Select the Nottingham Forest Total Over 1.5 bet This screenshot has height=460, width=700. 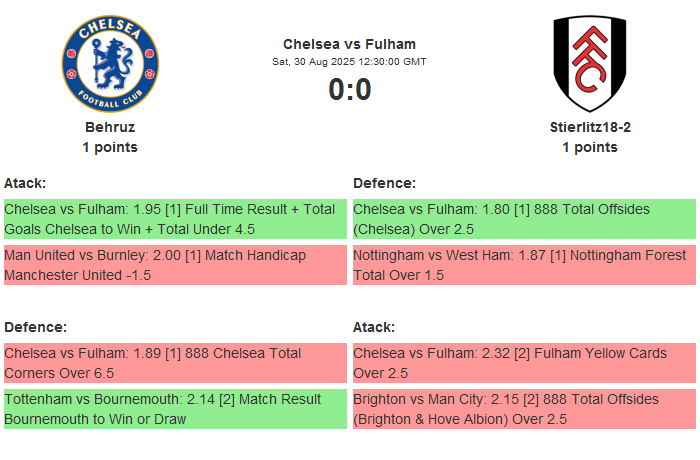[x=524, y=265]
